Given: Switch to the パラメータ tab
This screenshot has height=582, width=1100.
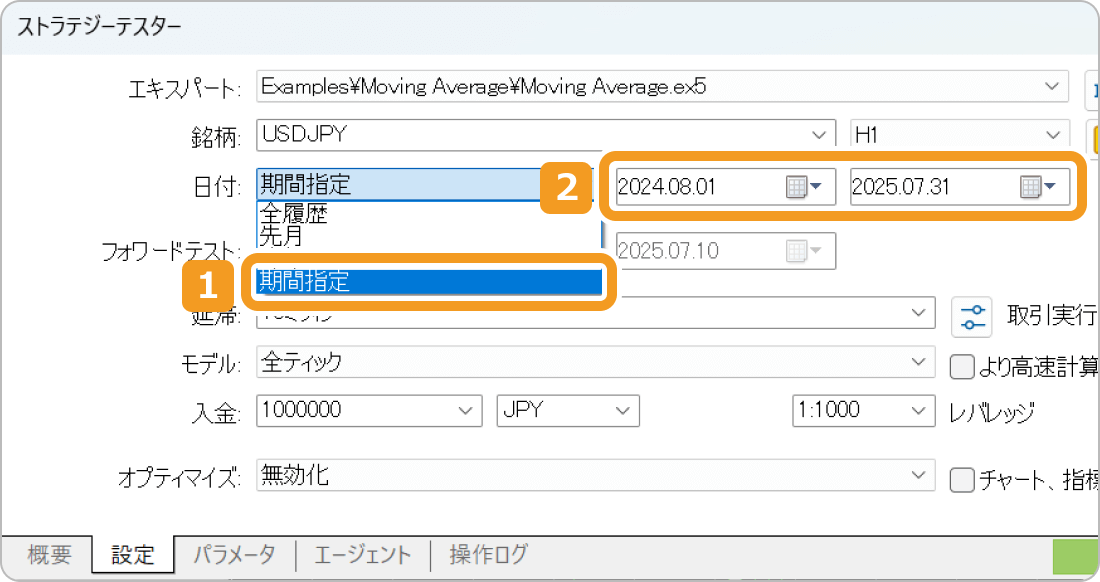Looking at the screenshot, I should [x=234, y=555].
